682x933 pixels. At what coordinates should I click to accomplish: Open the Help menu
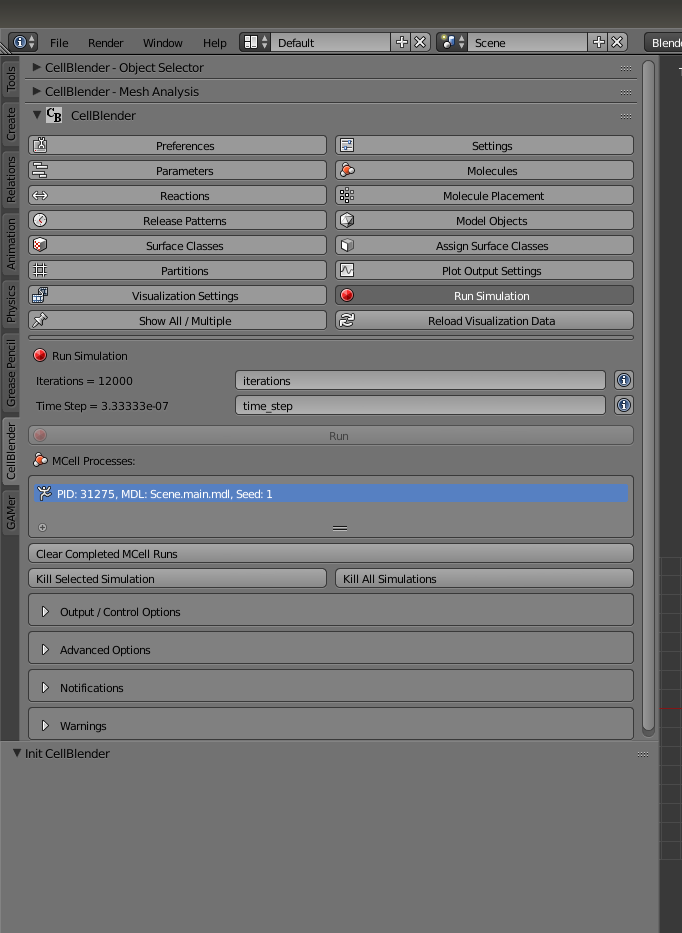214,43
